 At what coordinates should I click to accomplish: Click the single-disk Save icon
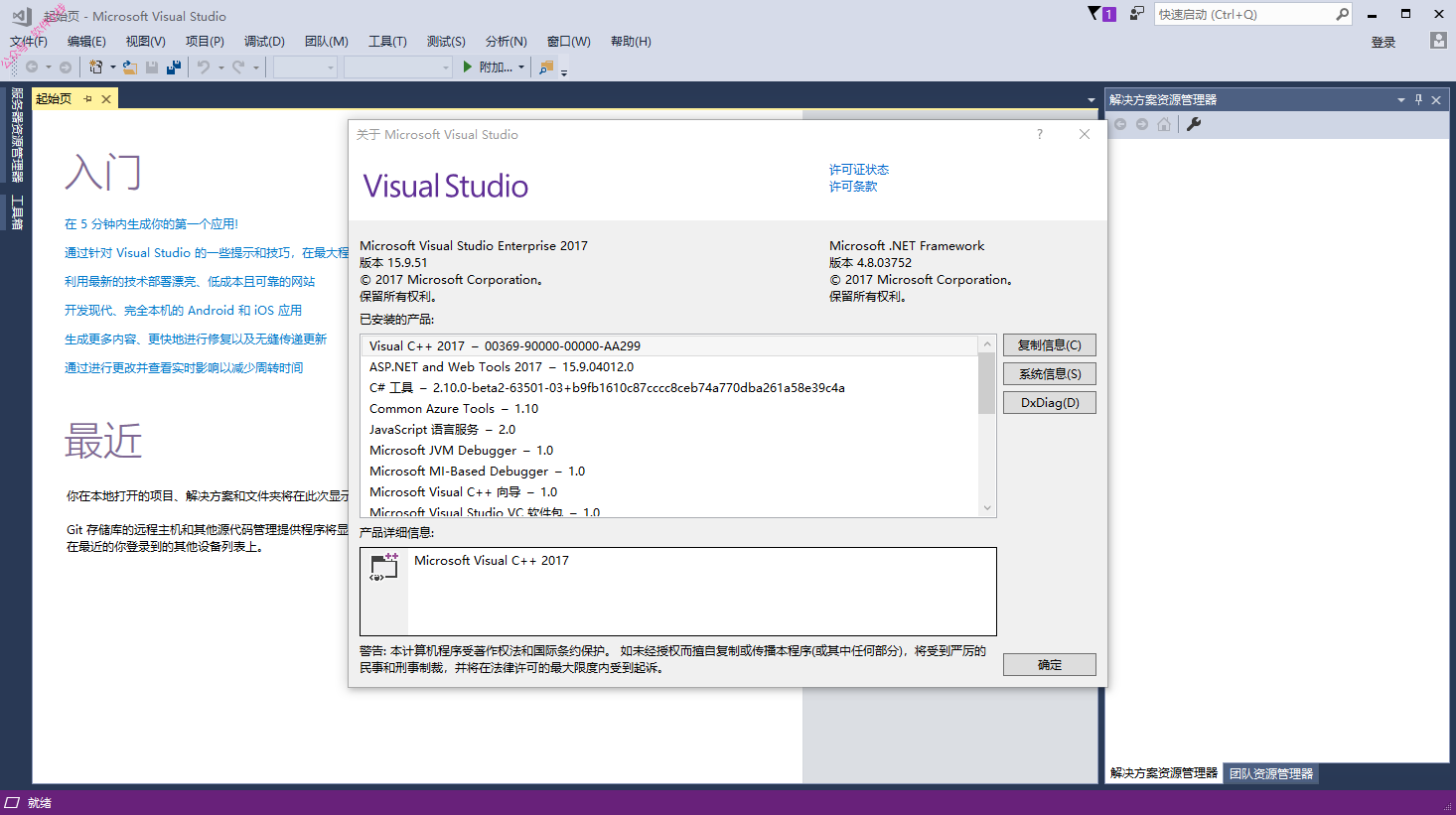152,68
